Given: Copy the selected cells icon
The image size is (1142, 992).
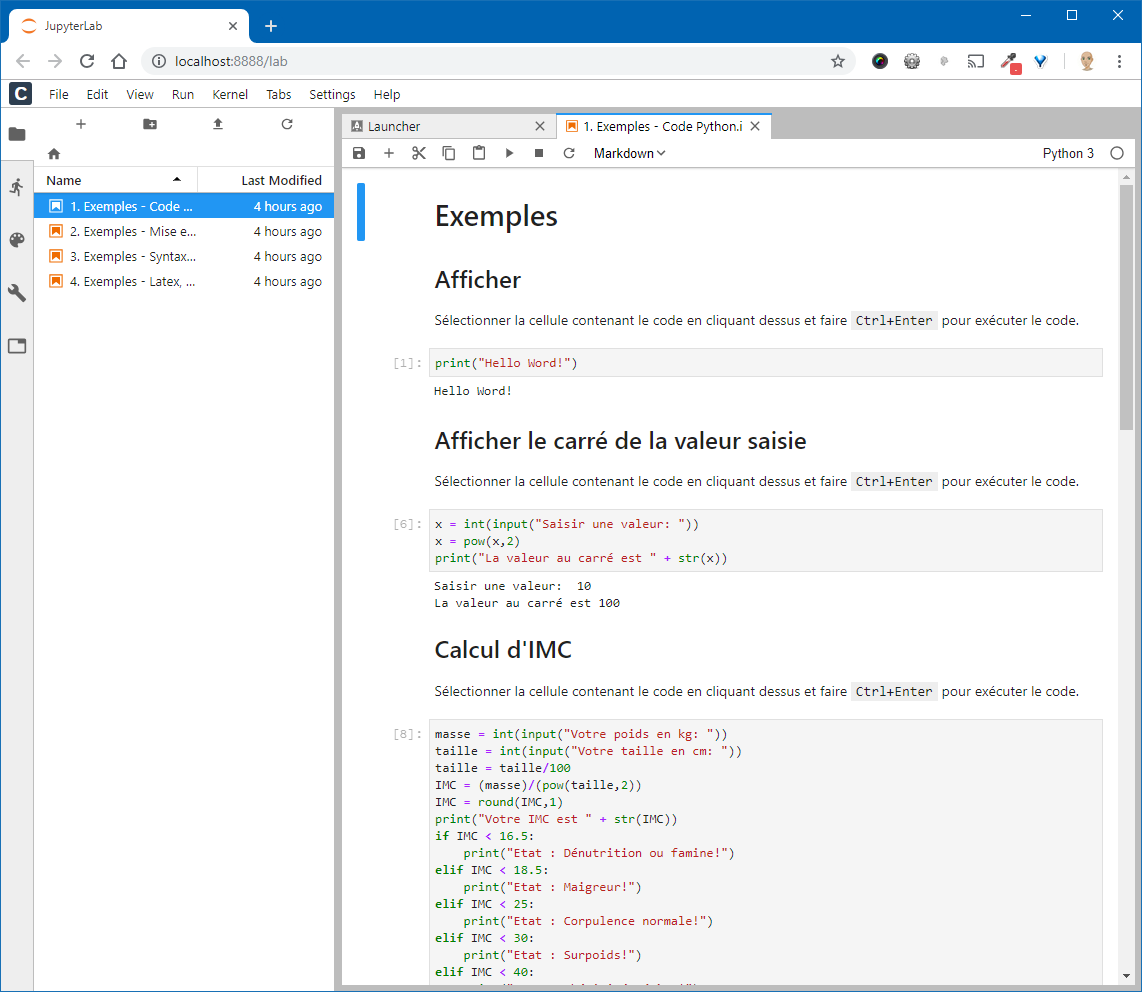Looking at the screenshot, I should click(449, 153).
